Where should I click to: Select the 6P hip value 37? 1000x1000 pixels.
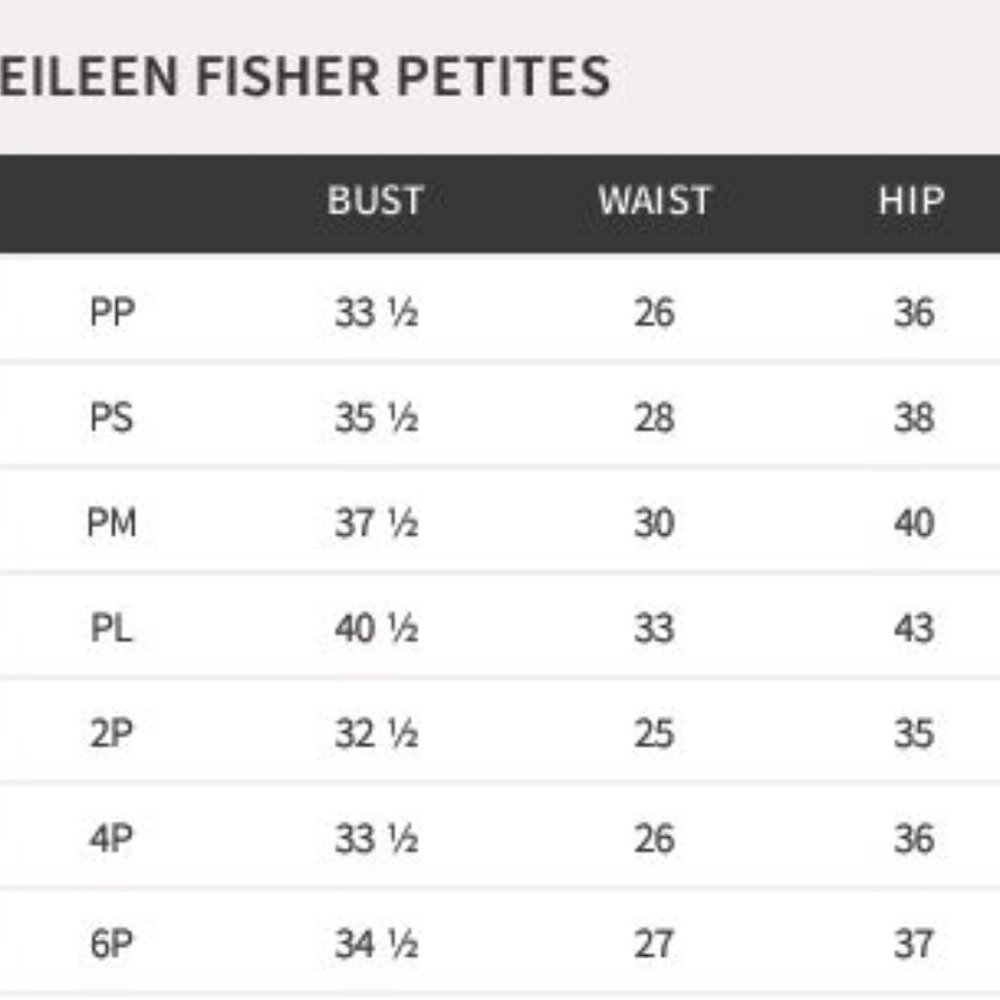click(914, 944)
